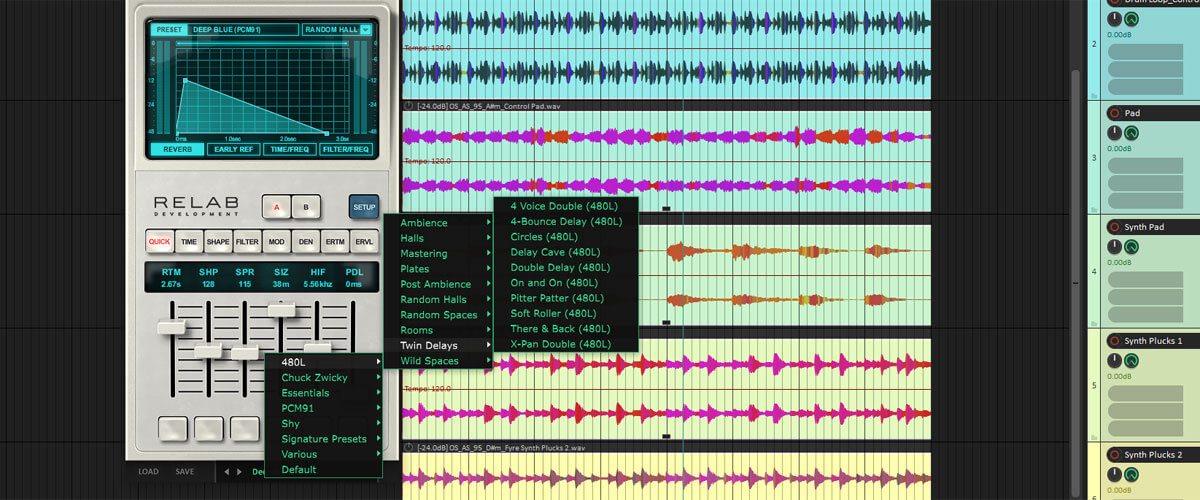Toggle the ERTM parameter page

(335, 242)
